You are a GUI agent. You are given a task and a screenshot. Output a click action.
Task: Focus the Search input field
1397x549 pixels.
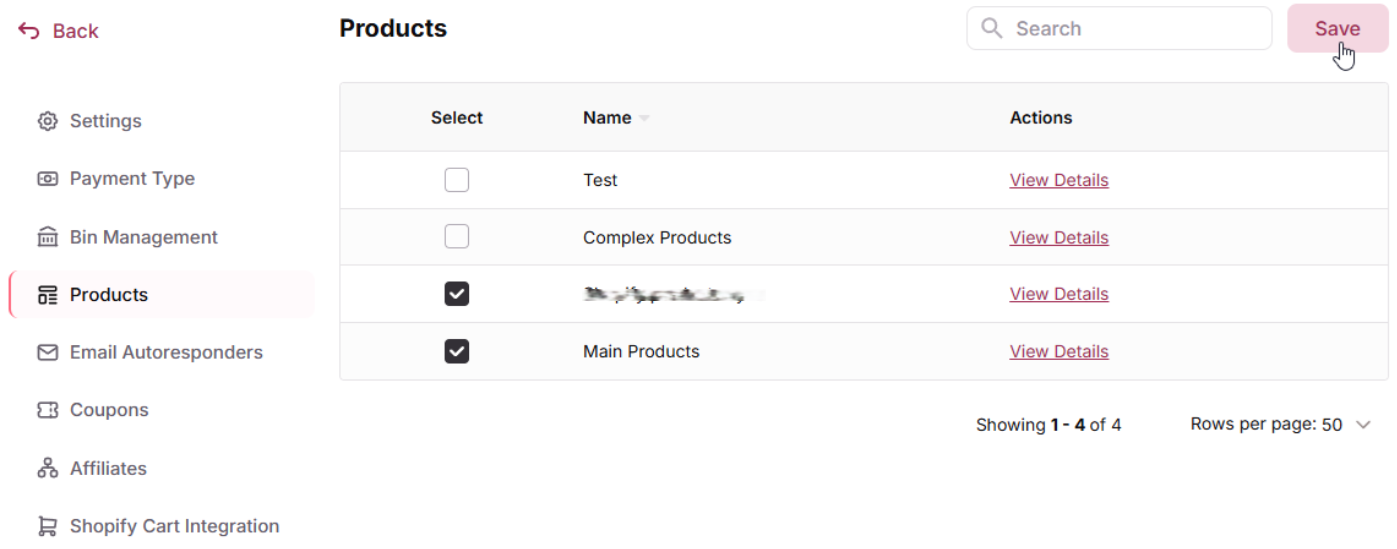[1119, 28]
